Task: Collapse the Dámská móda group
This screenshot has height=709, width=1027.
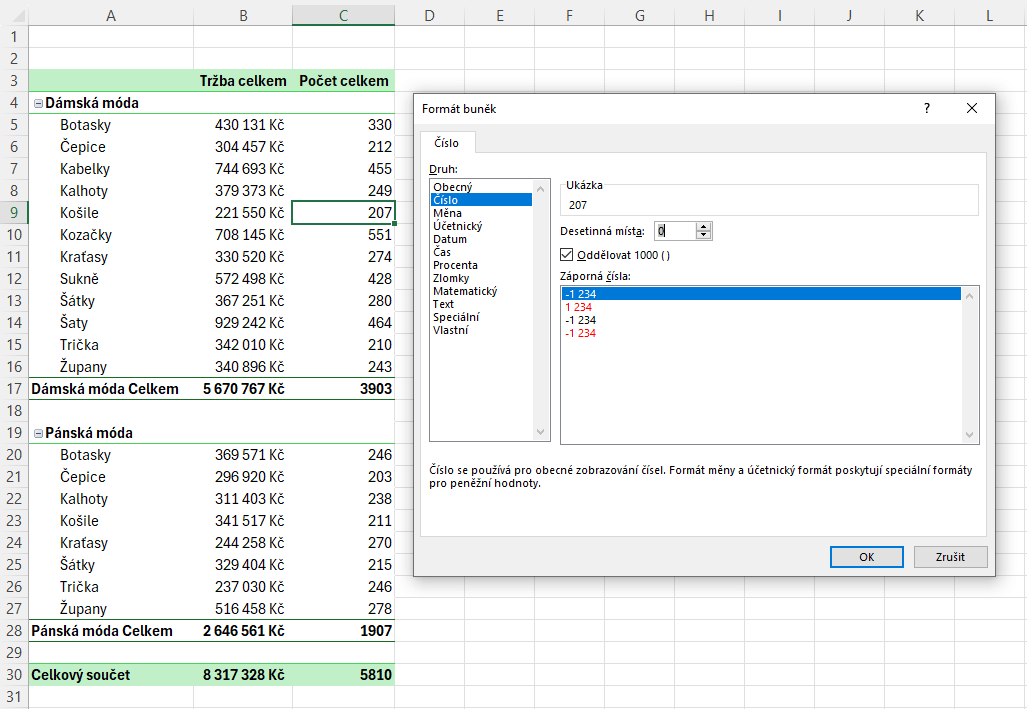Action: pyautogui.click(x=38, y=103)
